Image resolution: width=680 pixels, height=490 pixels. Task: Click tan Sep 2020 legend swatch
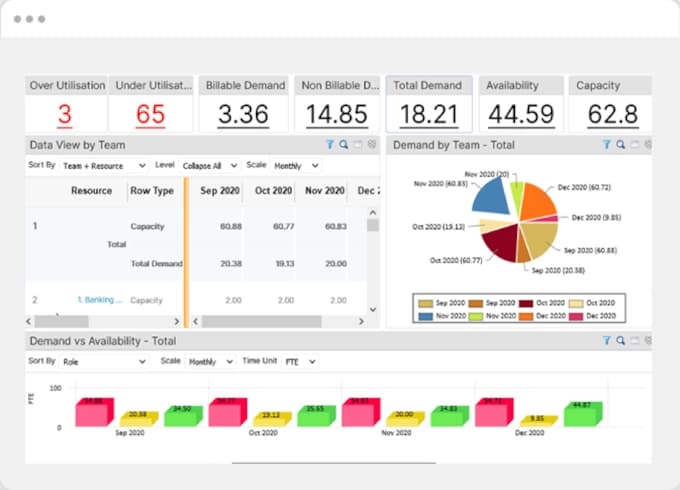pyautogui.click(x=425, y=304)
